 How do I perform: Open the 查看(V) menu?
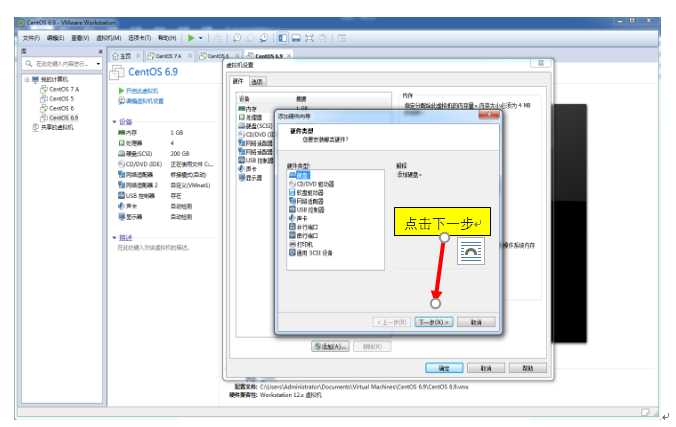[80, 38]
